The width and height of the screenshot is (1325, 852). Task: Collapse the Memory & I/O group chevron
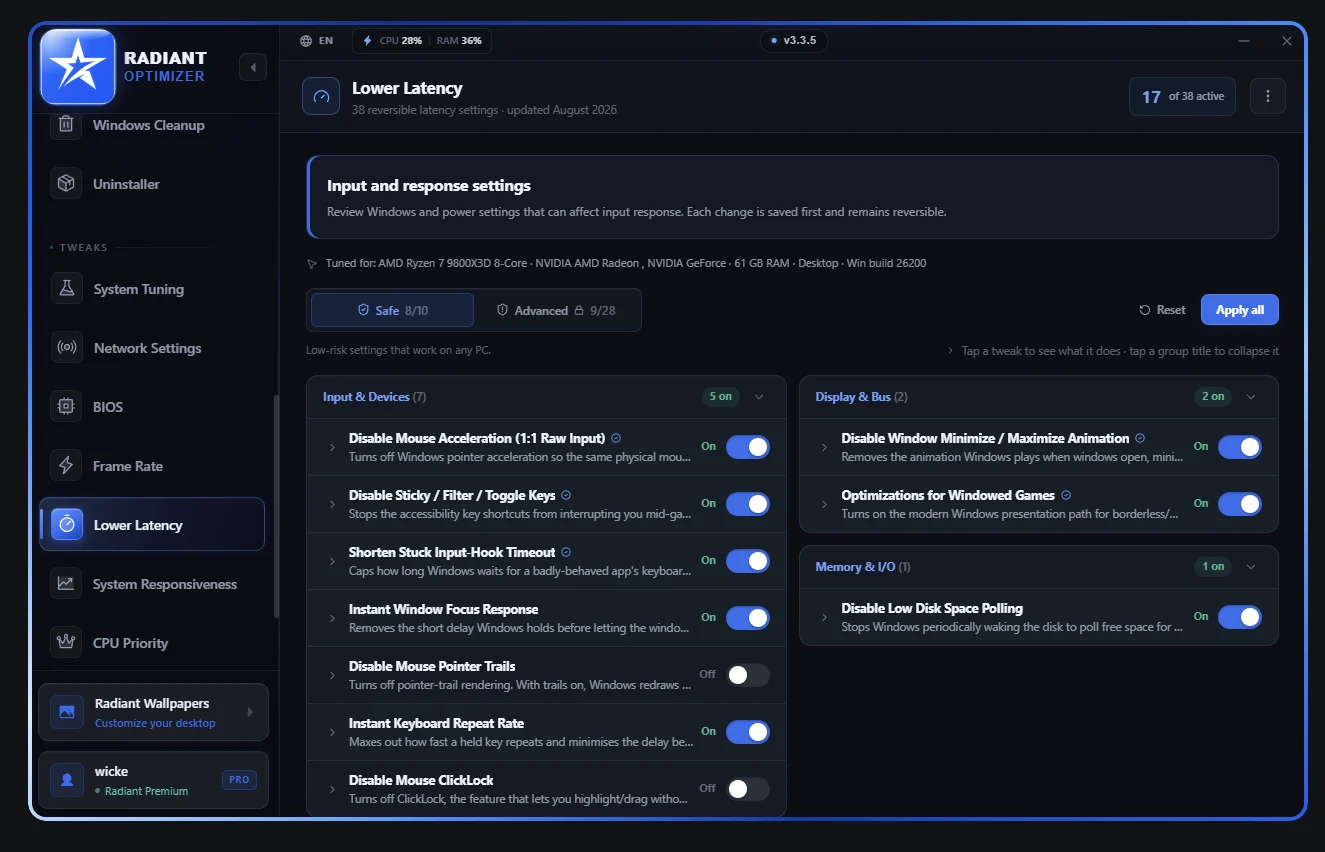pos(1251,567)
